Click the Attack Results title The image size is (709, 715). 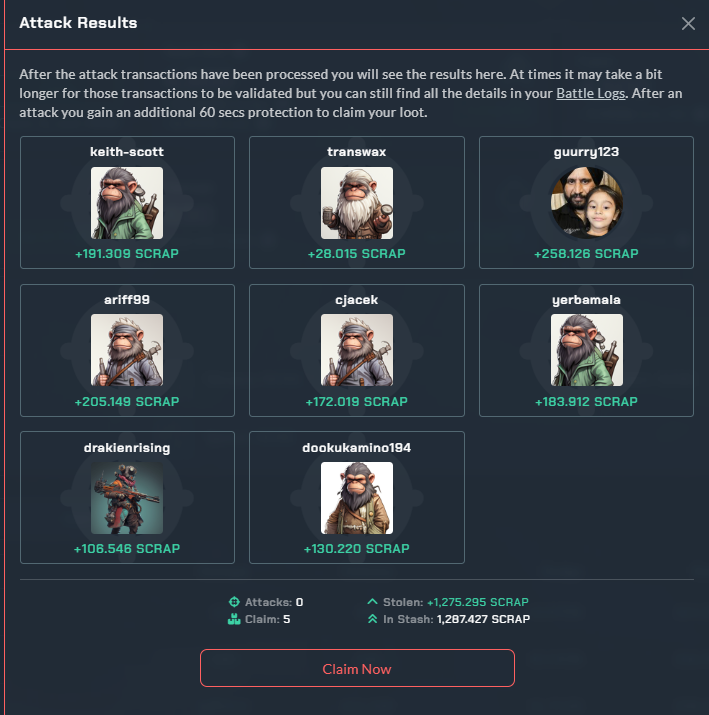point(78,23)
